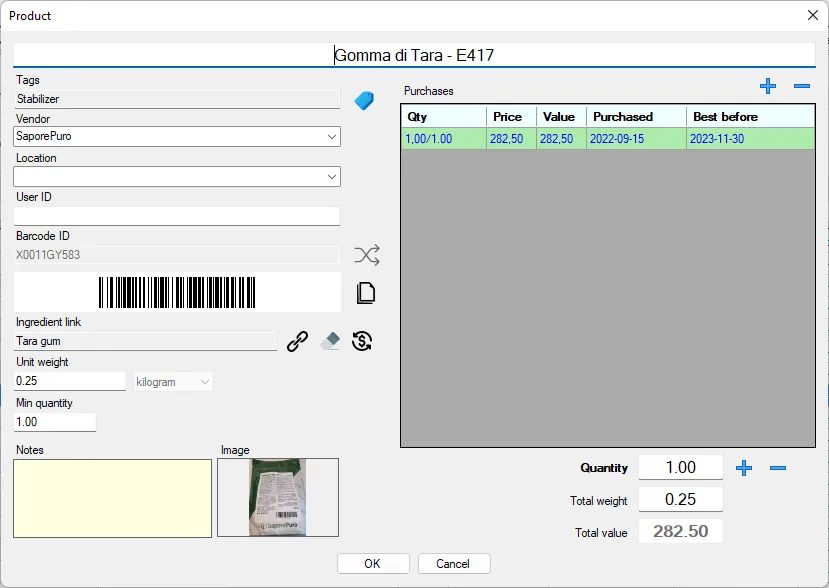
Task: Click the Barcode ID field X0011GY583
Action: coord(177,255)
